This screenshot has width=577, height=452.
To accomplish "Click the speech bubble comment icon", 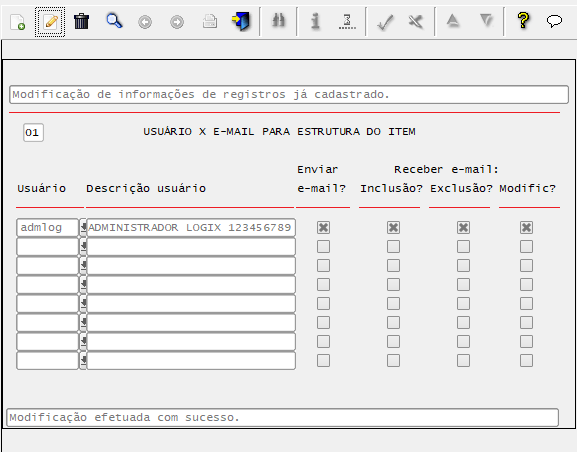I will (554, 21).
